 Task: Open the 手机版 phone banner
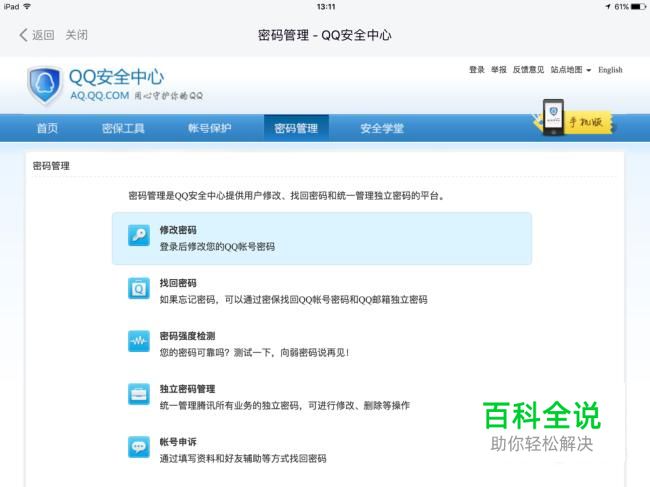pos(573,119)
